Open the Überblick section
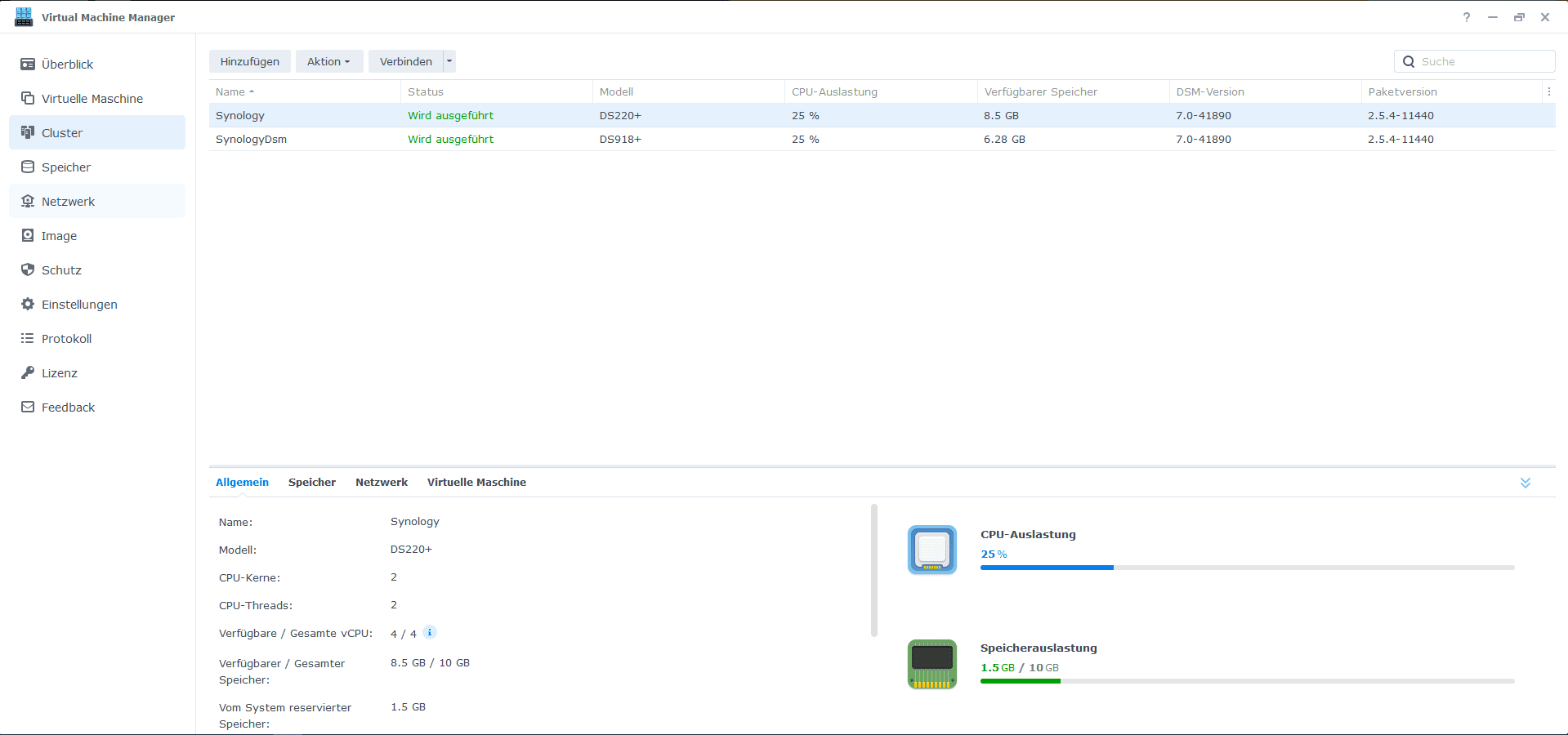 pos(97,64)
